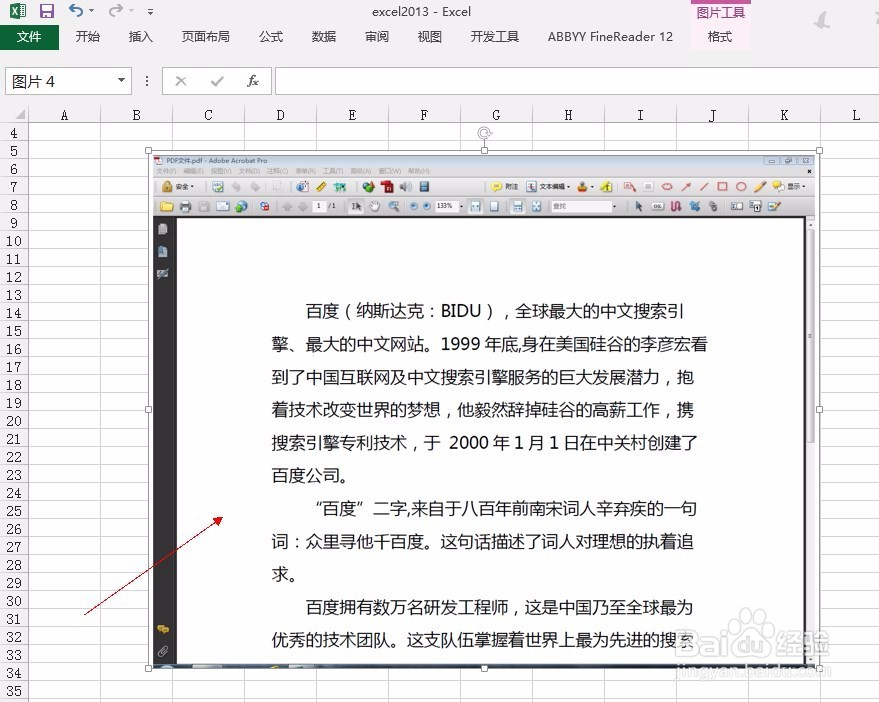
Task: Click the red rectangle tool in Acrobat picture
Action: [723, 187]
